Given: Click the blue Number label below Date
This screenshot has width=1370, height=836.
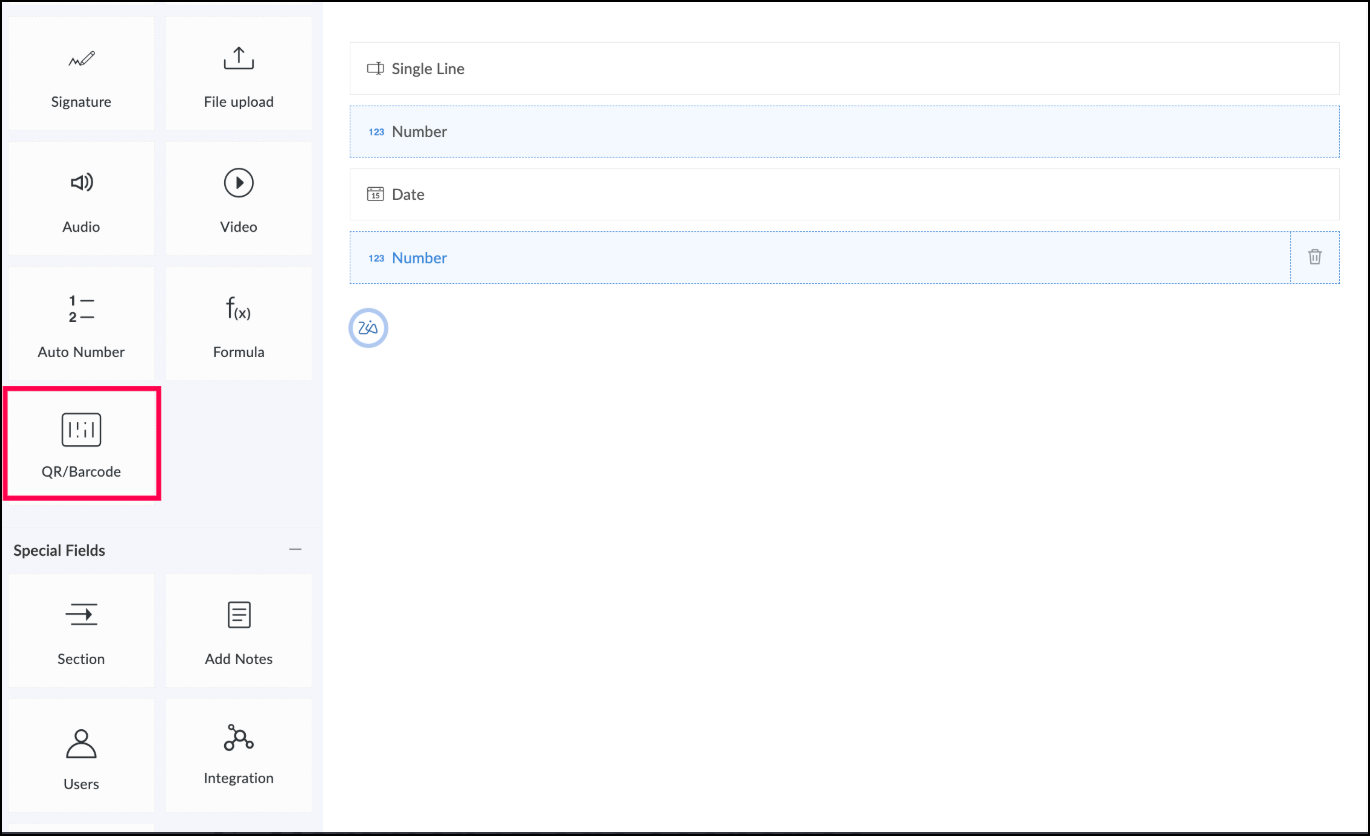Looking at the screenshot, I should click(419, 258).
